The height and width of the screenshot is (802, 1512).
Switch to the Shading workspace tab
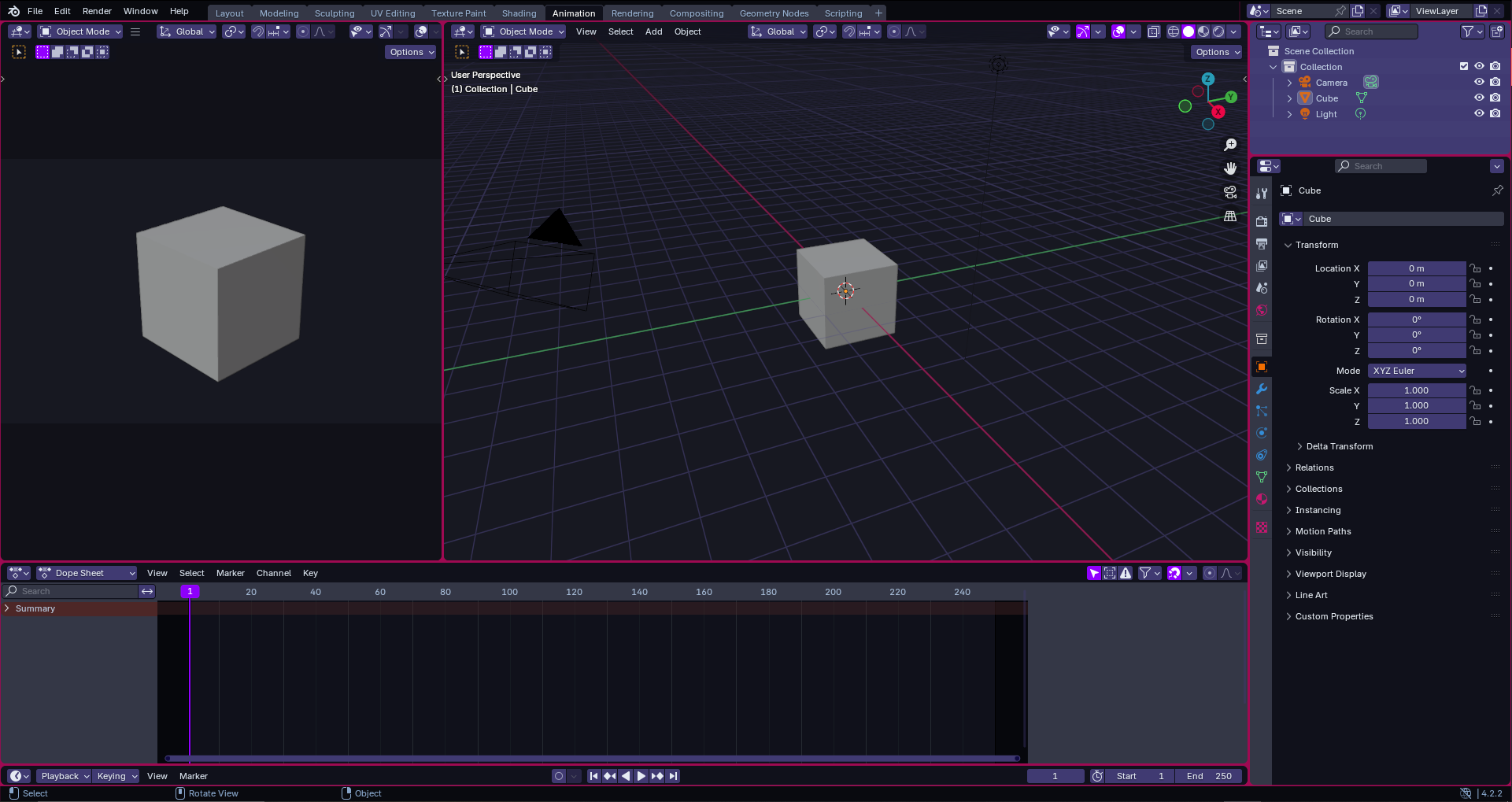pyautogui.click(x=519, y=13)
